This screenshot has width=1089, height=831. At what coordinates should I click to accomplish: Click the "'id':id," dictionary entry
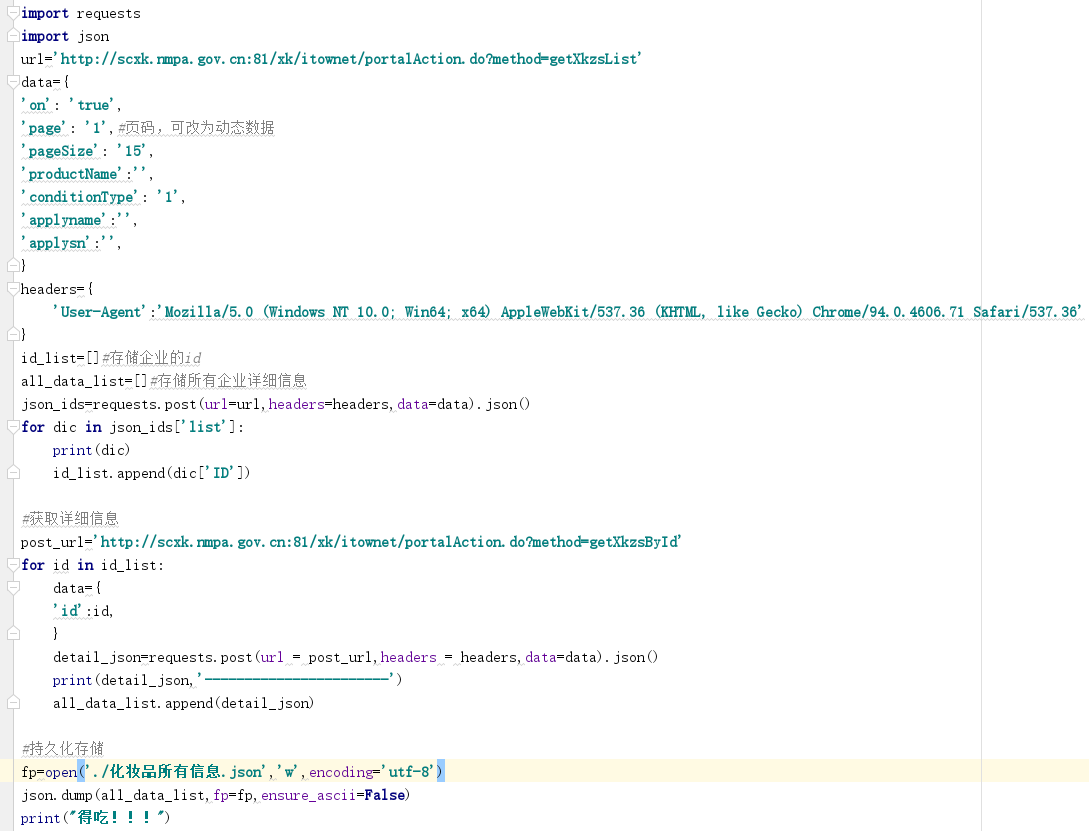click(x=83, y=611)
